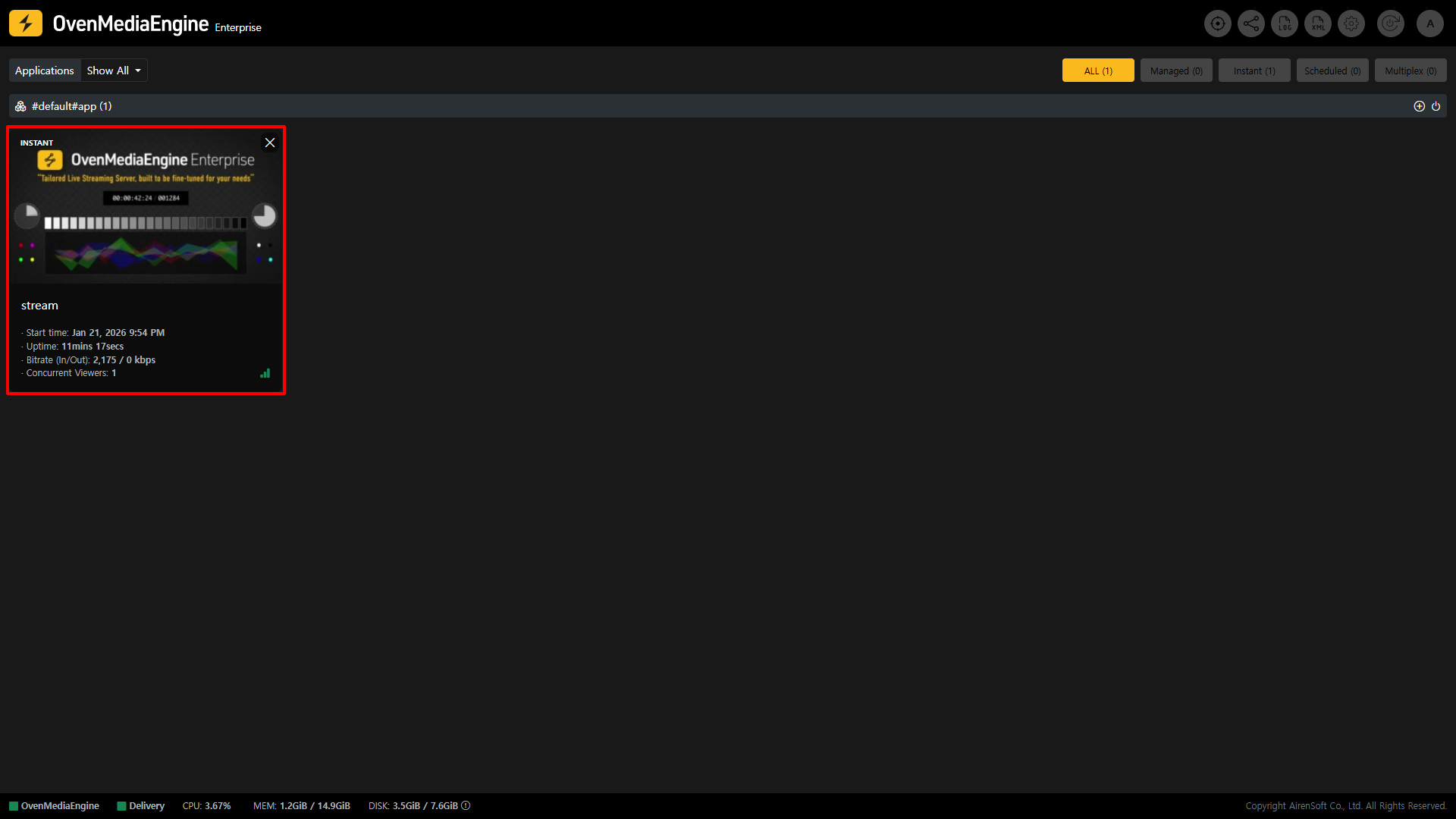
Task: Open the share network icon
Action: coord(1250,24)
